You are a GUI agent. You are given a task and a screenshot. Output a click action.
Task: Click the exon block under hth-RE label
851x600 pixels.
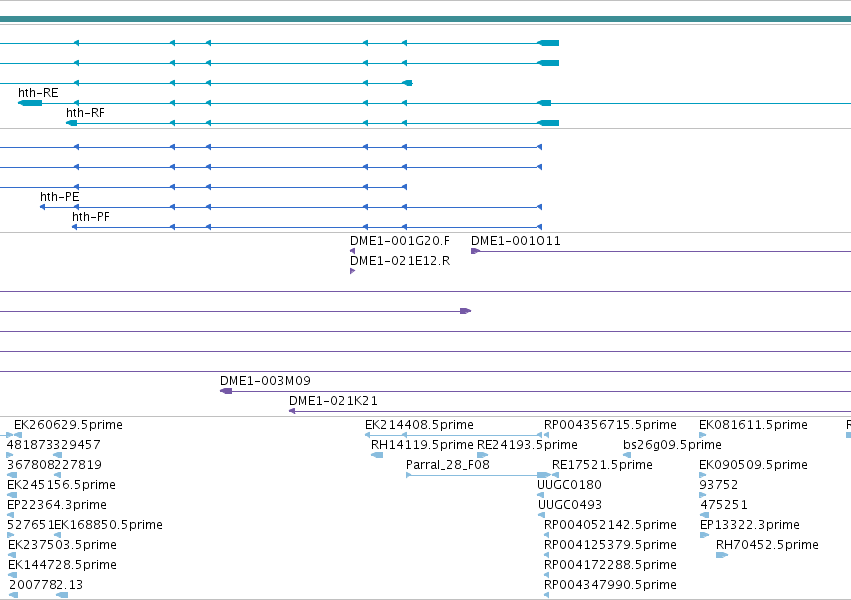[x=30, y=103]
